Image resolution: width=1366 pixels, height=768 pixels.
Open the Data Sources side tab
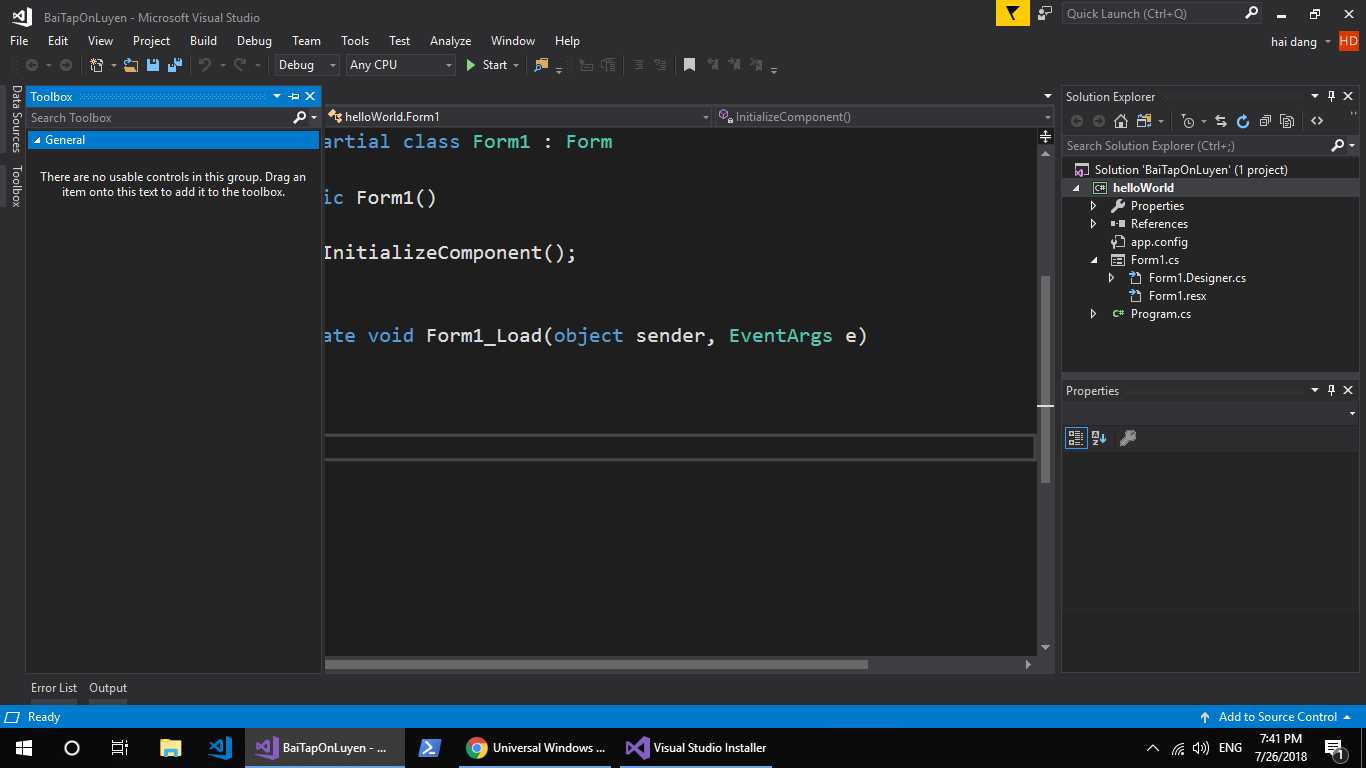tap(16, 119)
